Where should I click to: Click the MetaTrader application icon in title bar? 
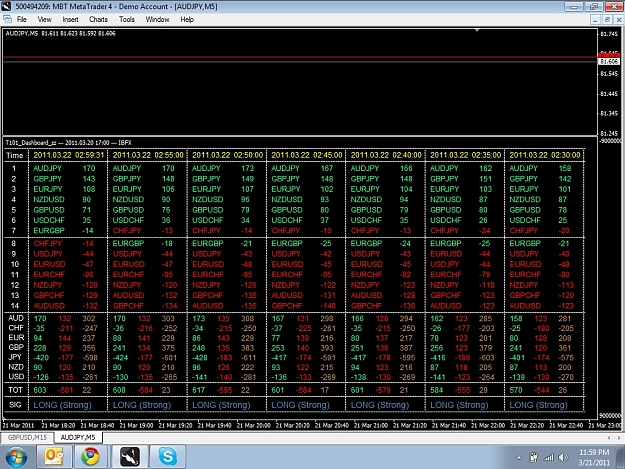click(6, 6)
